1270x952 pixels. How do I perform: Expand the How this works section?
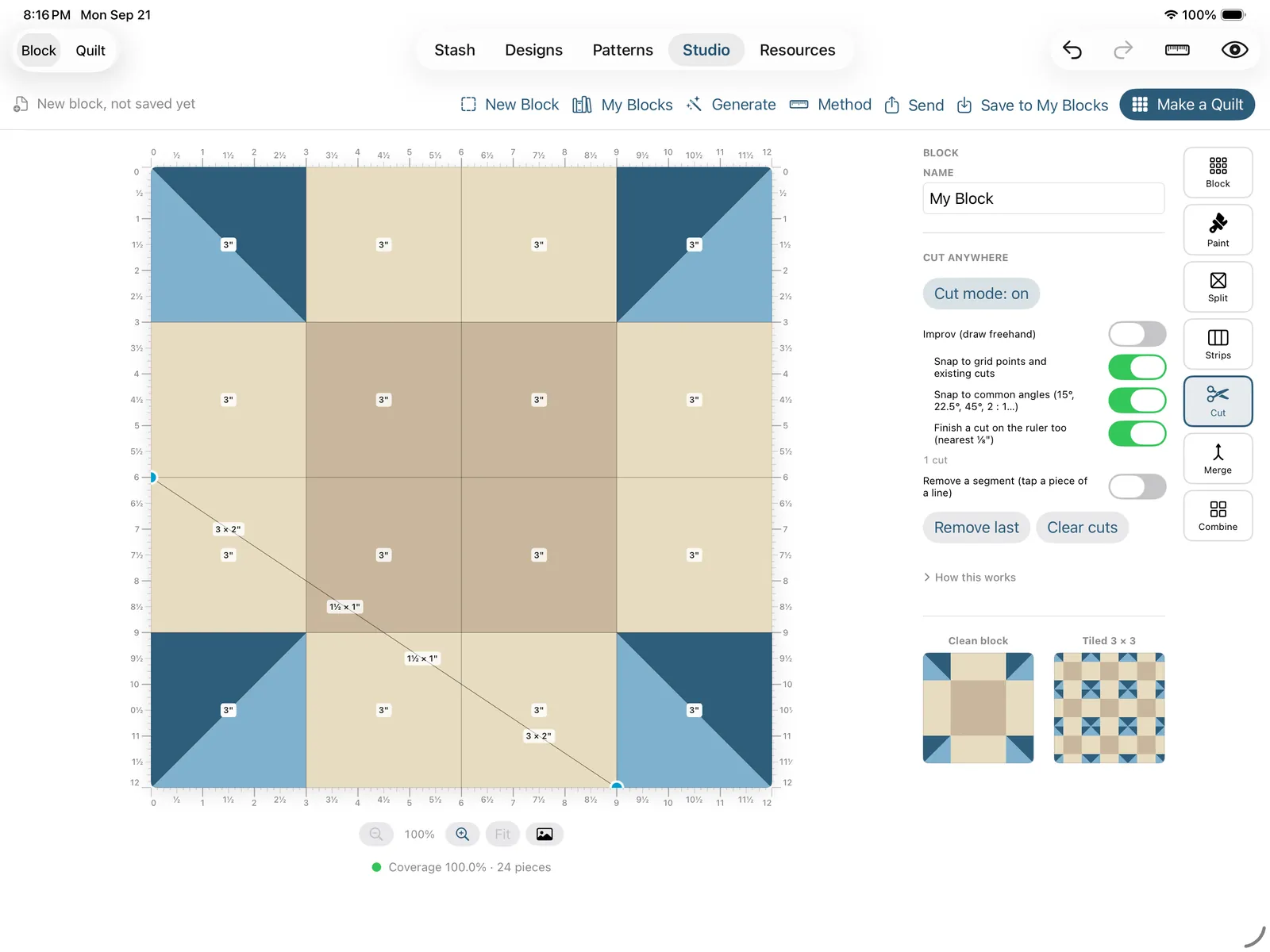(970, 578)
